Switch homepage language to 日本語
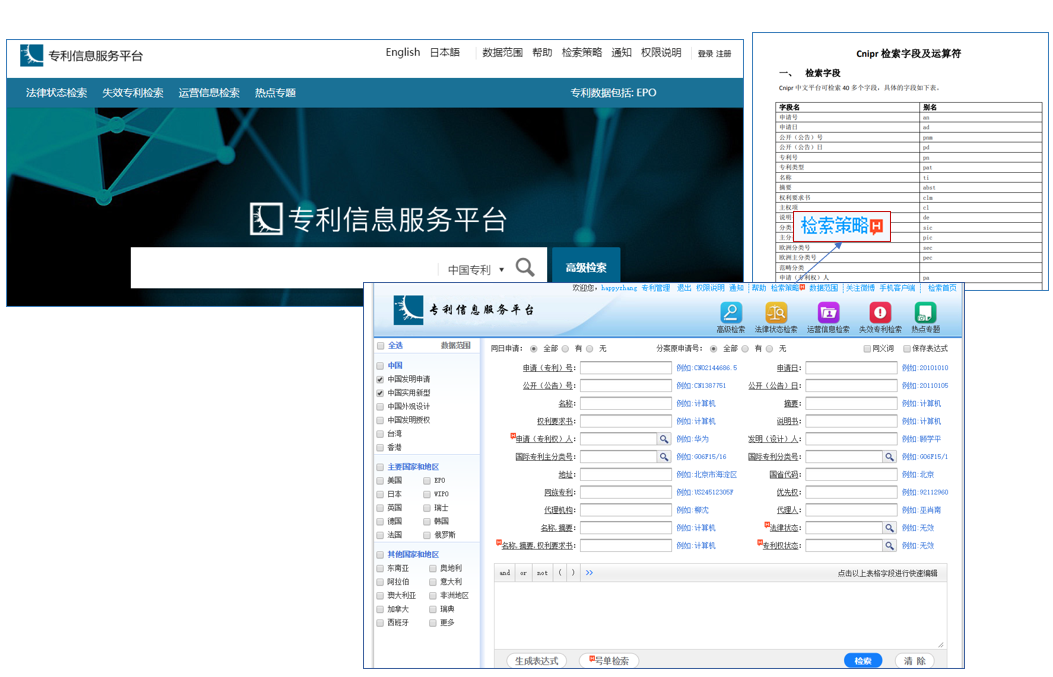The image size is (1053, 677). point(445,52)
